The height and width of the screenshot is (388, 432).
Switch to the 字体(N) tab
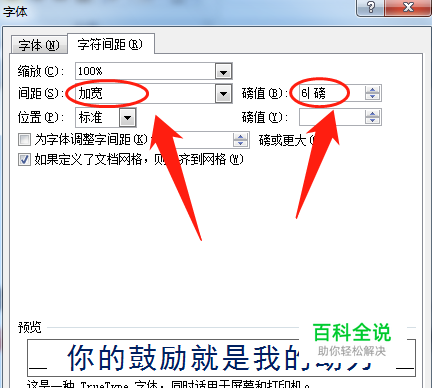coord(39,45)
